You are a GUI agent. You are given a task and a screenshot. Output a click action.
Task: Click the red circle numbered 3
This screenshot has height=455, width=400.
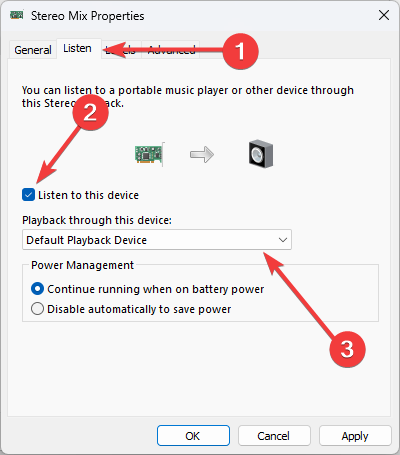pyautogui.click(x=347, y=349)
